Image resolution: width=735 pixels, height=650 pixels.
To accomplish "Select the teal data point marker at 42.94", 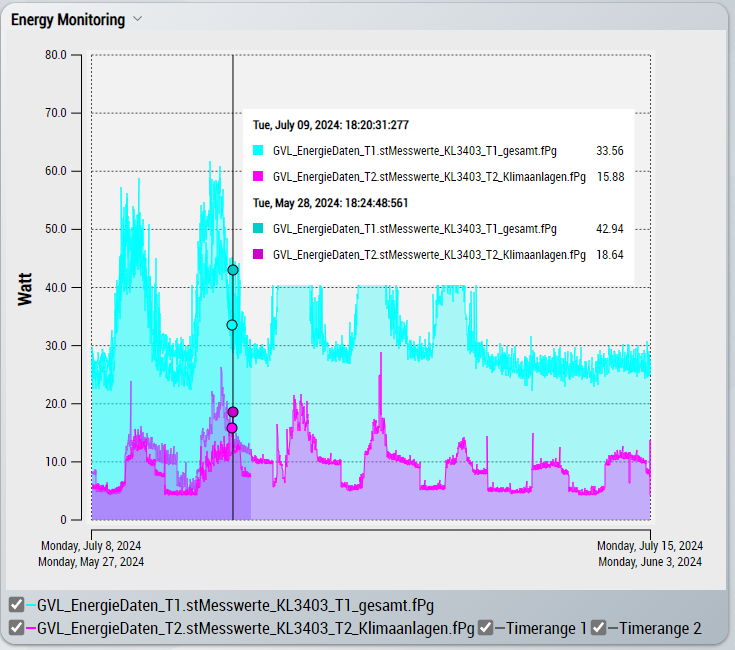I will (x=233, y=270).
